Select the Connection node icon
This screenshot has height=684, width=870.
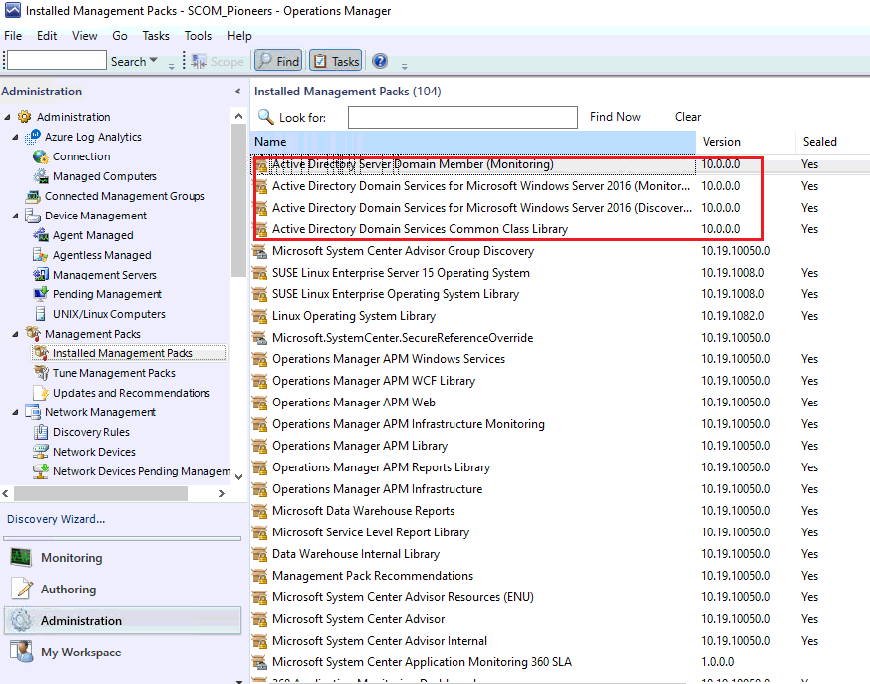(x=41, y=156)
